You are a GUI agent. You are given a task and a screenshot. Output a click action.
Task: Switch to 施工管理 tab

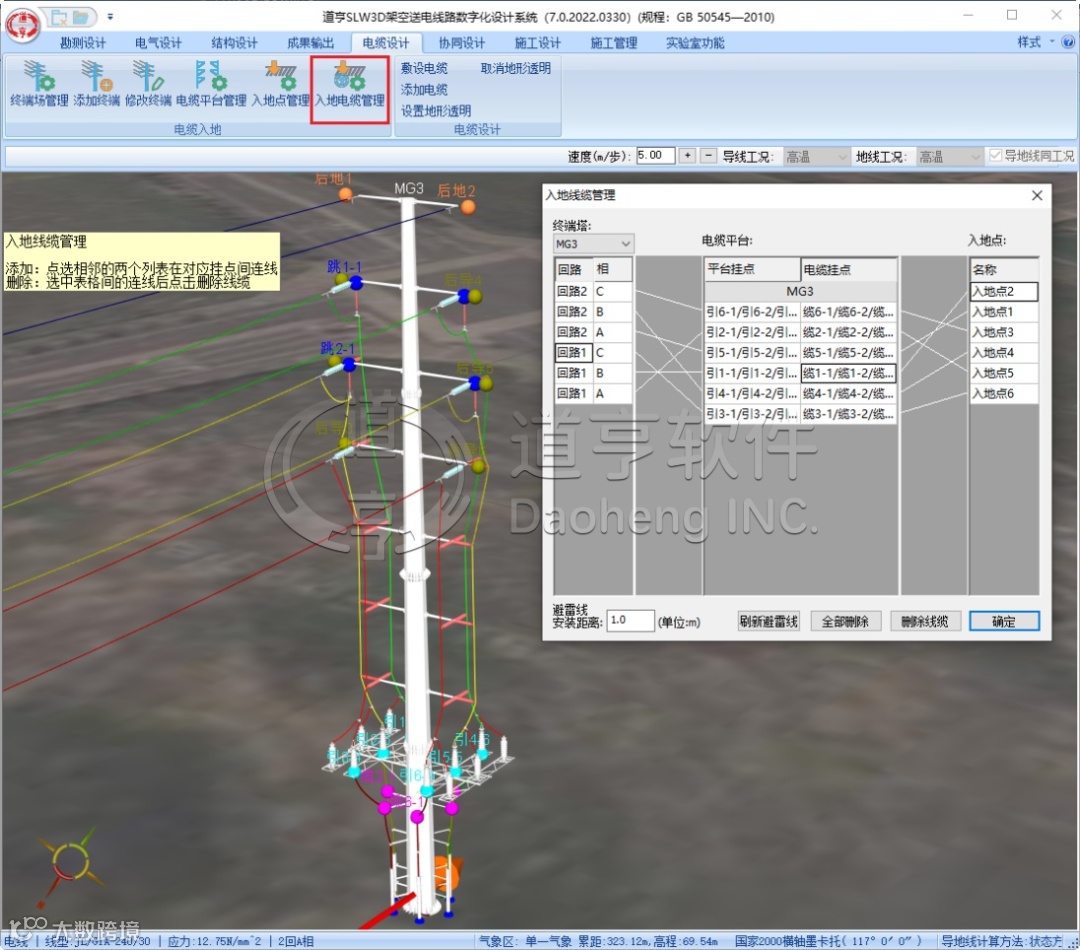613,43
